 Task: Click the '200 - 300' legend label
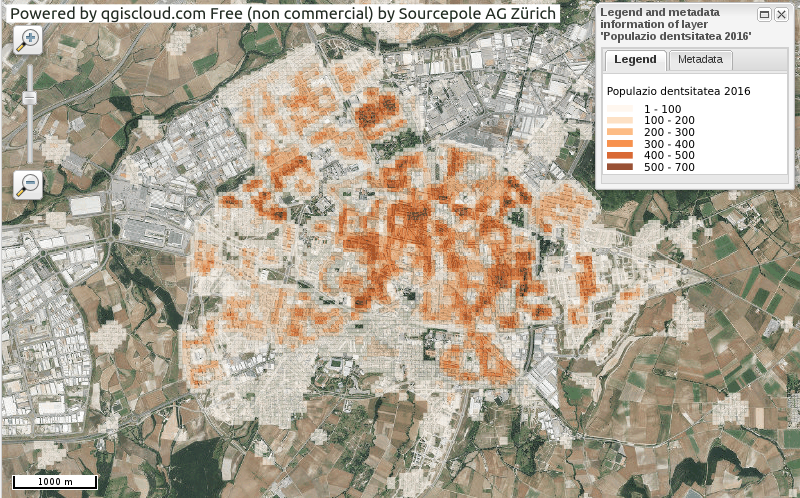(x=669, y=132)
